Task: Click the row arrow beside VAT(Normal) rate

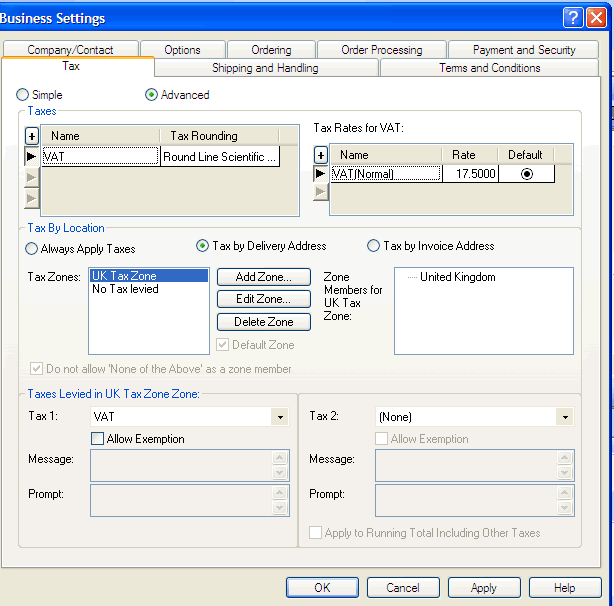Action: coord(320,174)
